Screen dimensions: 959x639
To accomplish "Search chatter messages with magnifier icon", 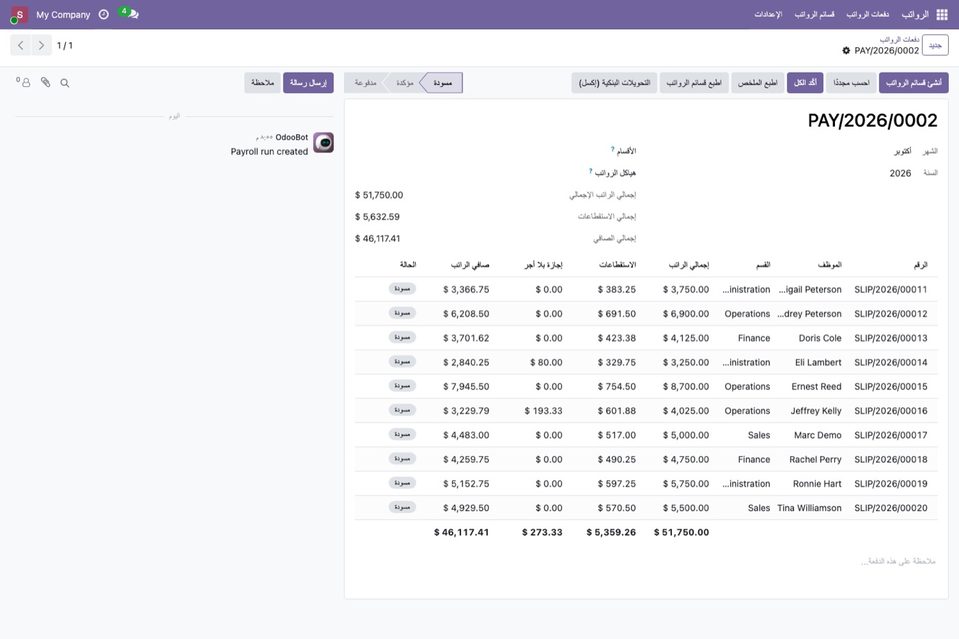I will point(65,83).
